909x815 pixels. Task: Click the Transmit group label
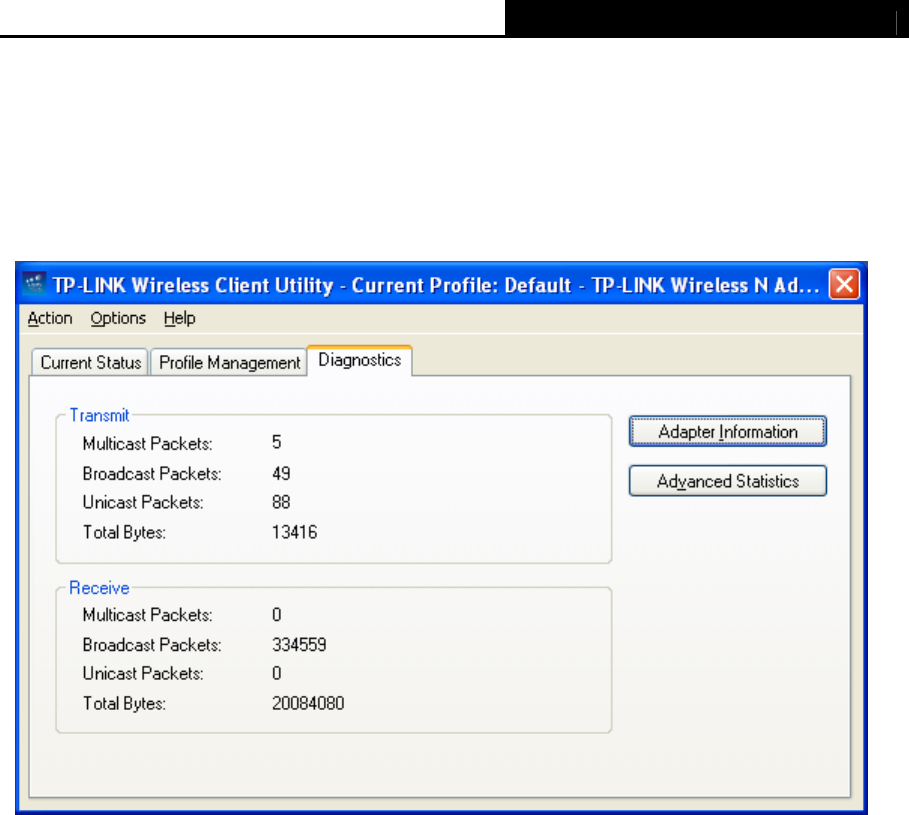click(x=99, y=415)
